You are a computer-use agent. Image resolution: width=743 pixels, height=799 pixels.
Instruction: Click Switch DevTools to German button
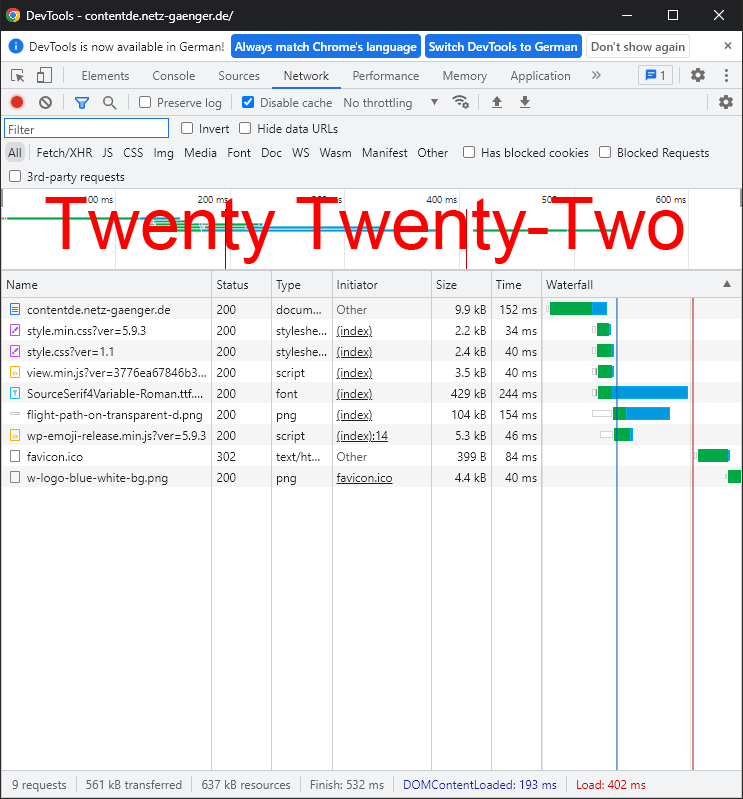pos(503,46)
